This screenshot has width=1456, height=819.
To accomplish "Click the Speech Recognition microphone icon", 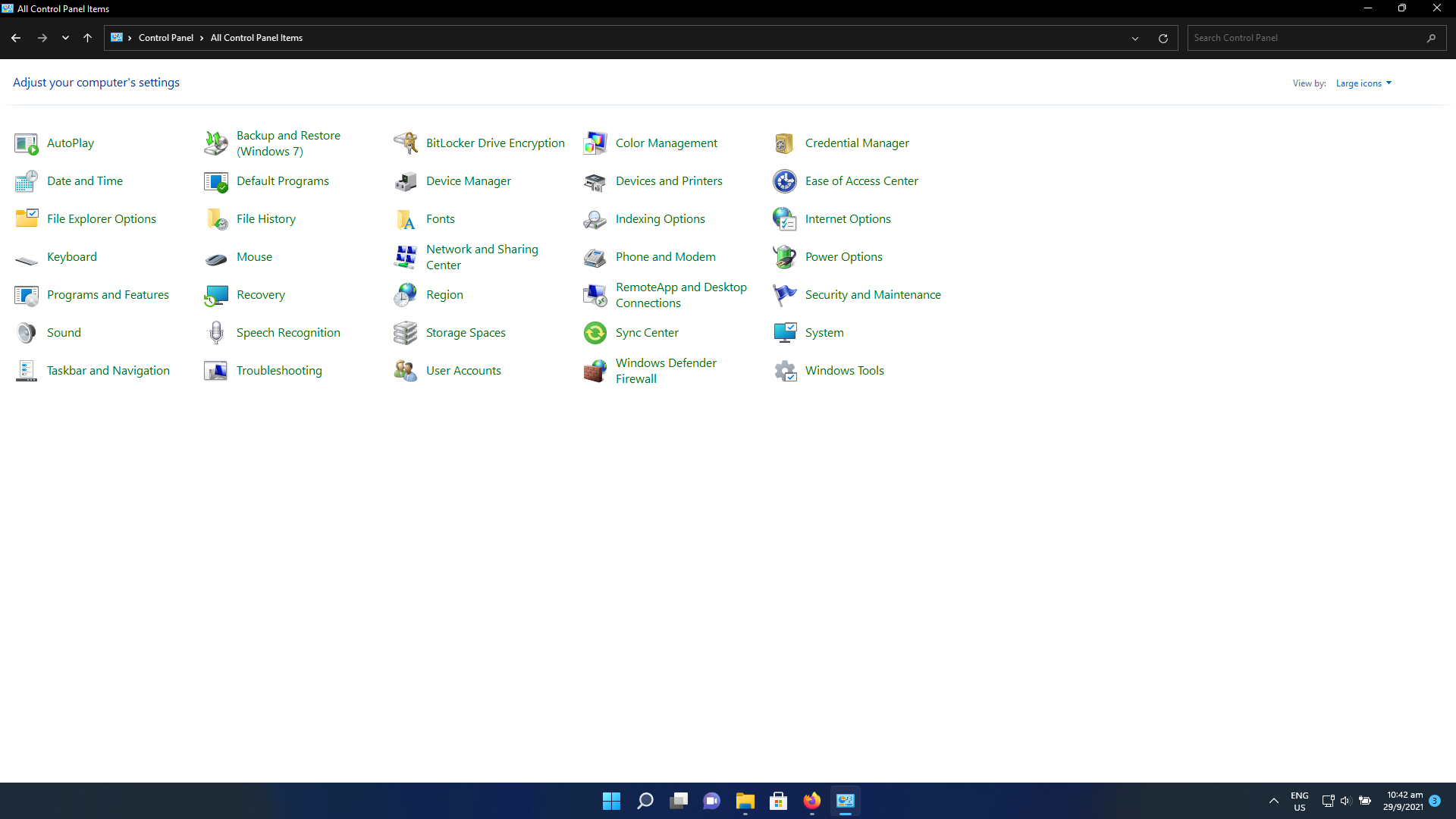I will pos(216,333).
